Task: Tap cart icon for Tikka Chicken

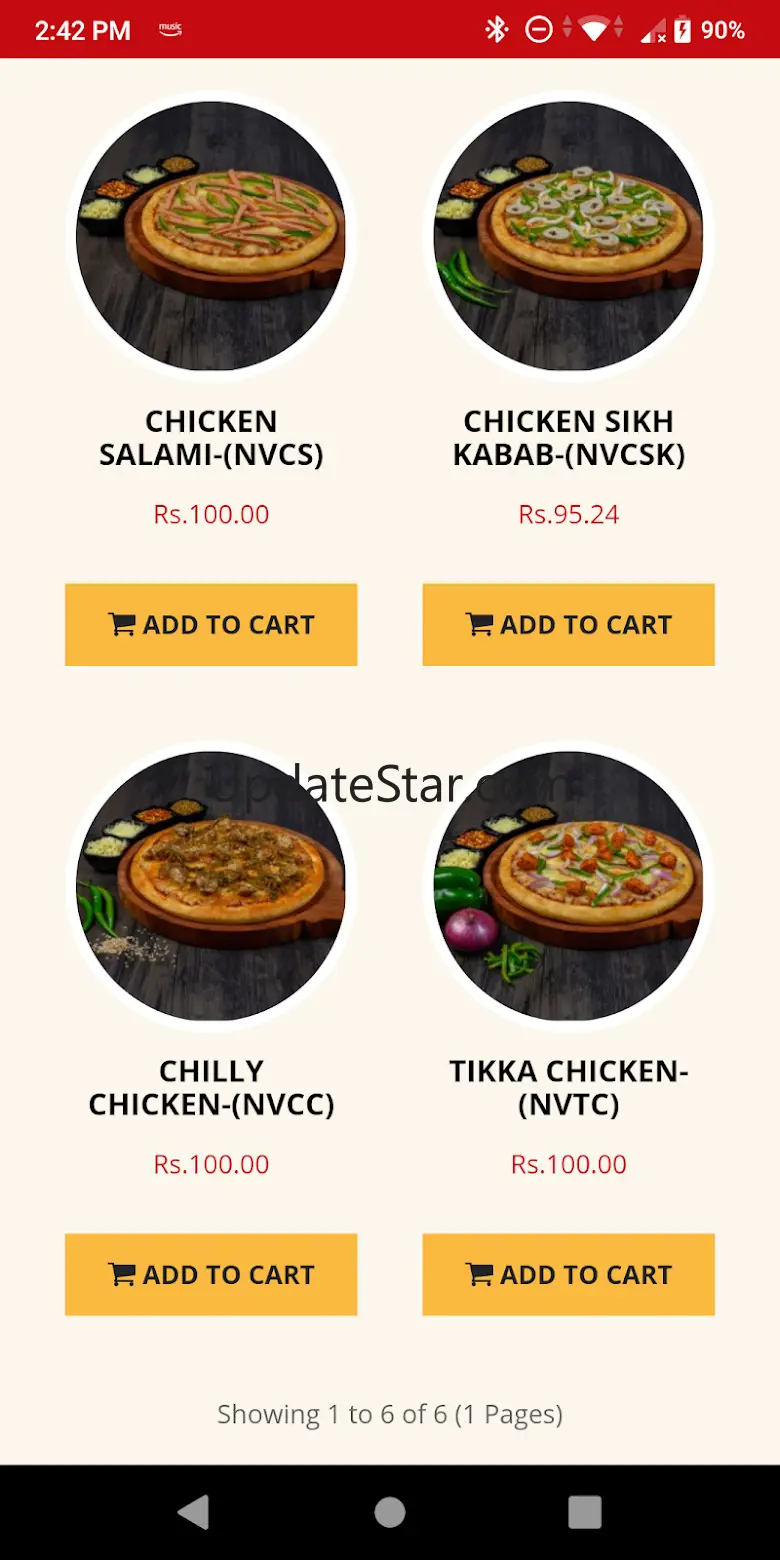Action: point(480,1275)
